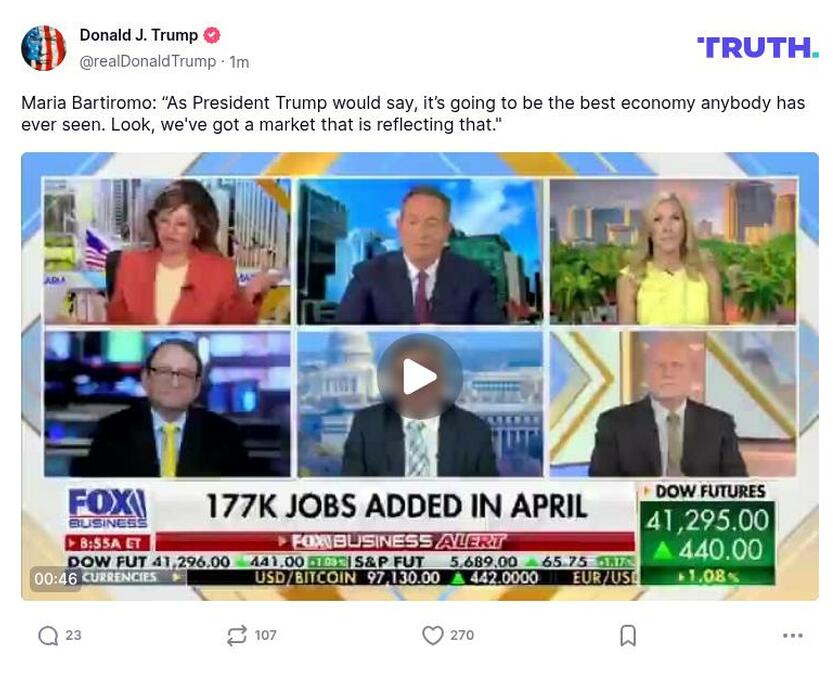Click the 177K JOBS ADDED headline banner
Viewport: 840px width, 674px height.
coord(396,506)
